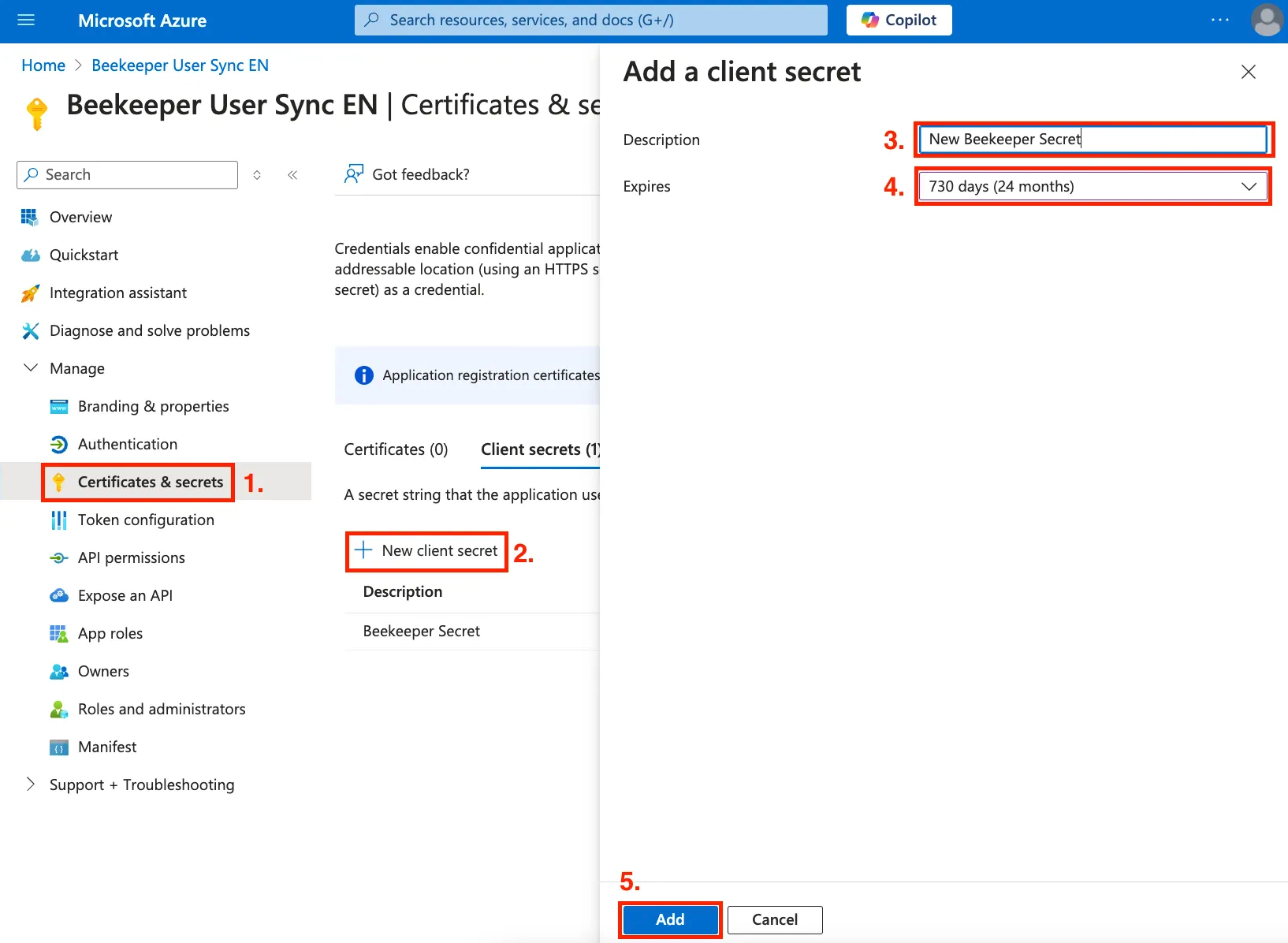Click the large key icon beside page title
The height and width of the screenshot is (943, 1288).
coord(36,114)
